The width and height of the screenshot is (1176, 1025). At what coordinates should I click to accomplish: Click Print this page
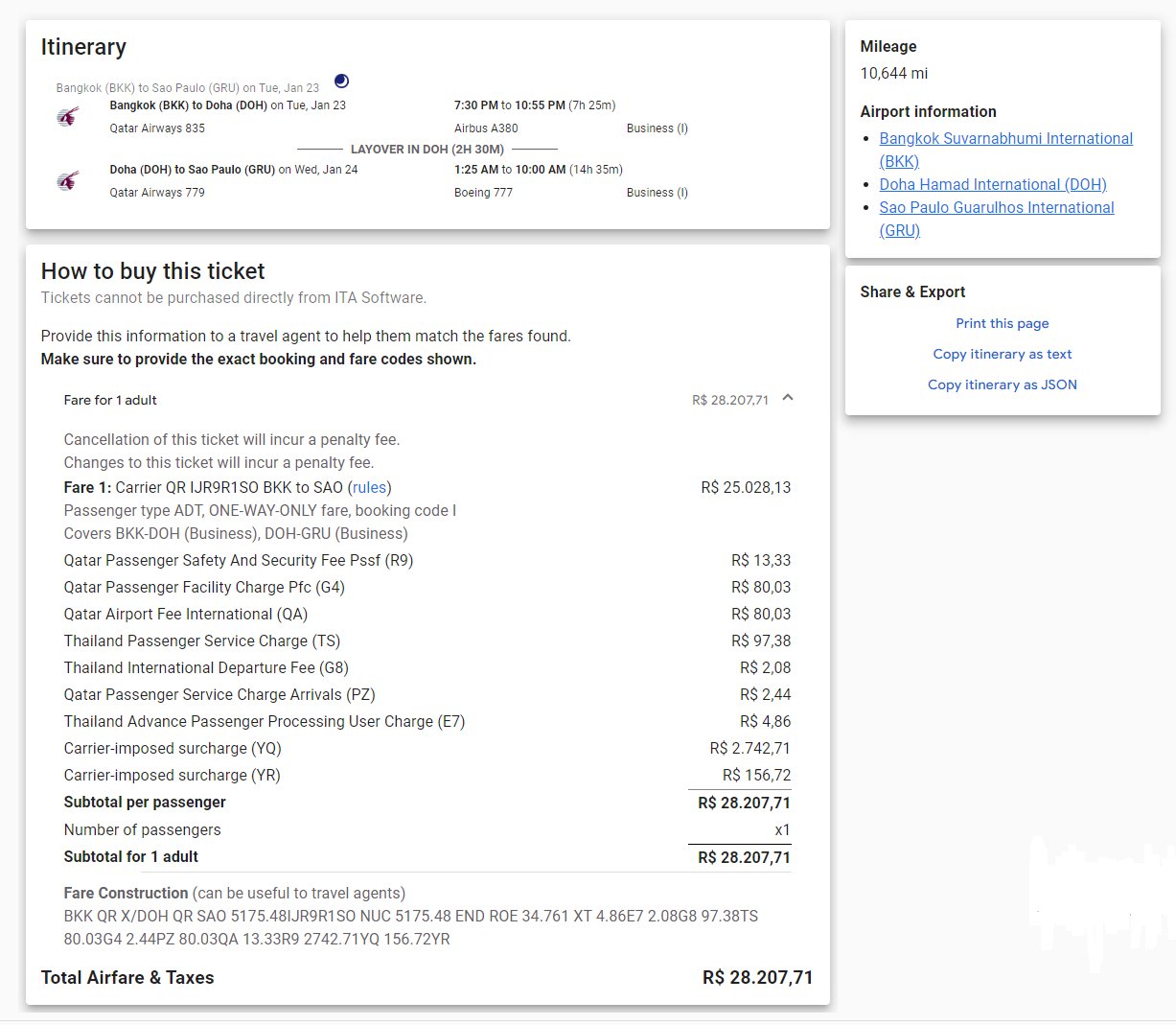coord(1003,323)
